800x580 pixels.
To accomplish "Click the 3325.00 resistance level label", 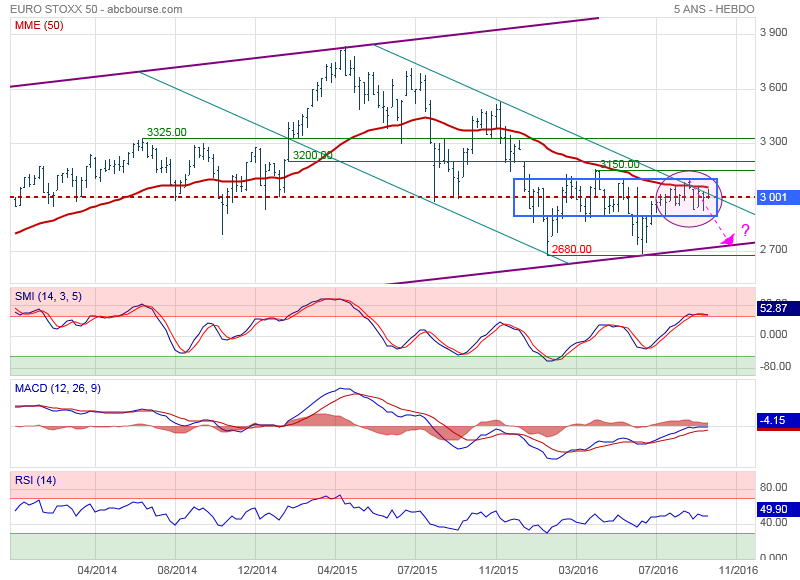I will (167, 132).
